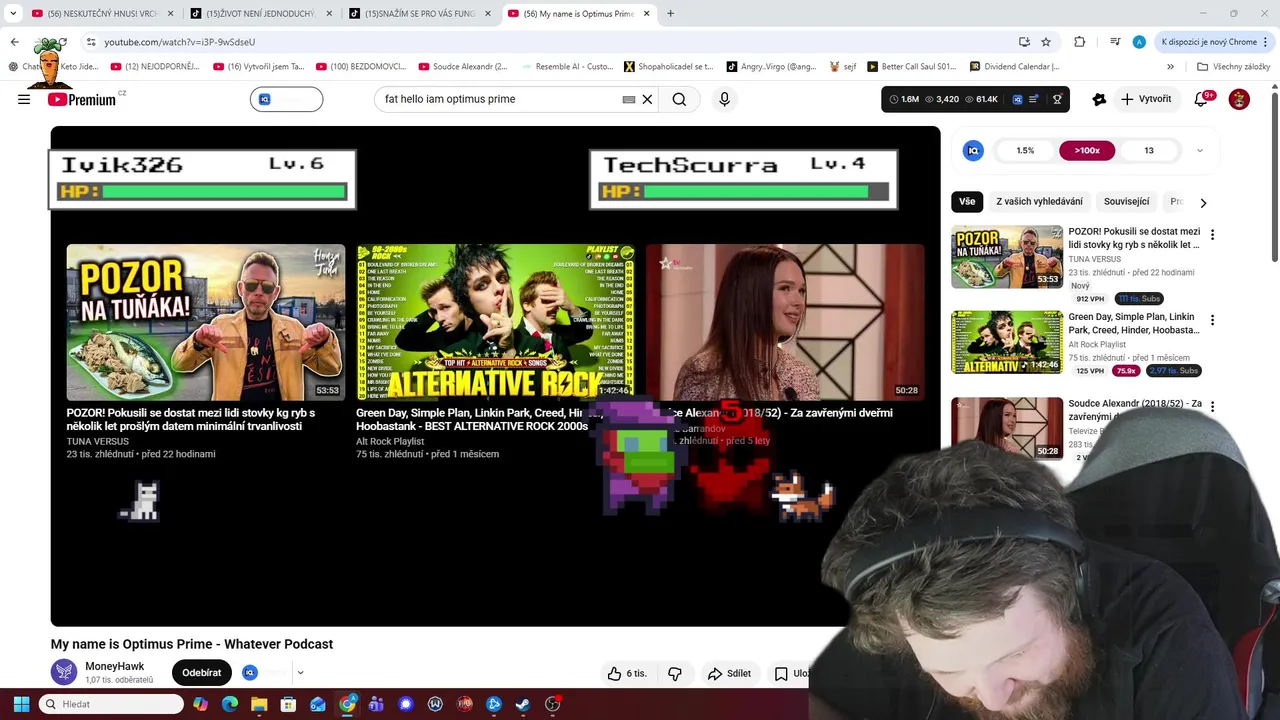Image resolution: width=1280 pixels, height=720 pixels.
Task: Open Microsoft Edge from the taskbar
Action: [230, 704]
